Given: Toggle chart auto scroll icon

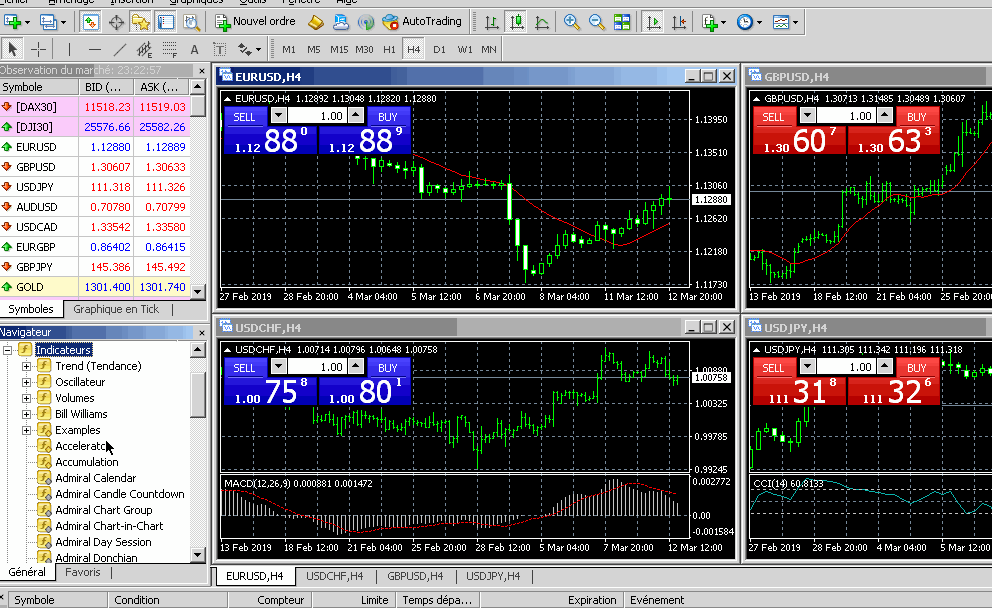Looking at the screenshot, I should coord(653,22).
